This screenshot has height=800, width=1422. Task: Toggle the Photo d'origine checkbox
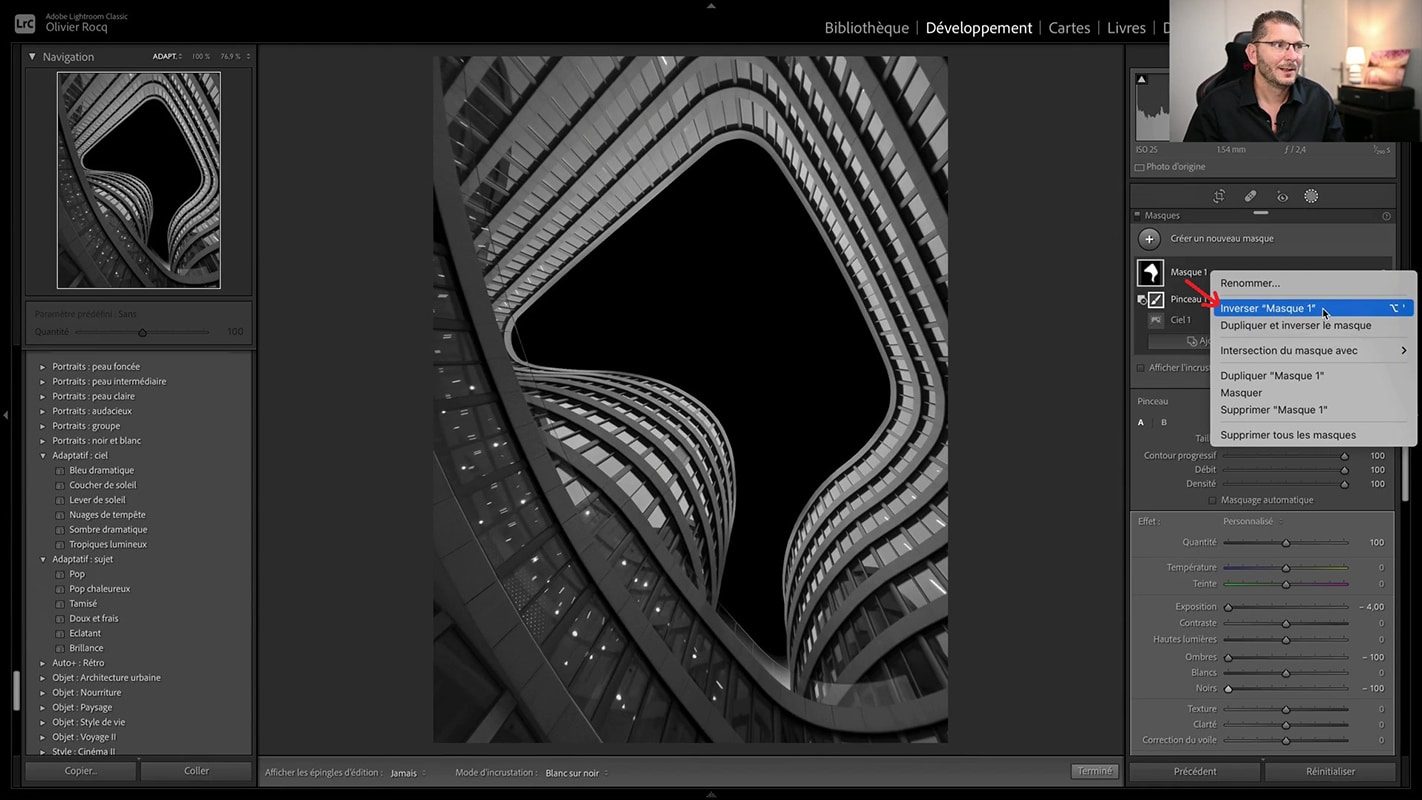tap(1139, 167)
